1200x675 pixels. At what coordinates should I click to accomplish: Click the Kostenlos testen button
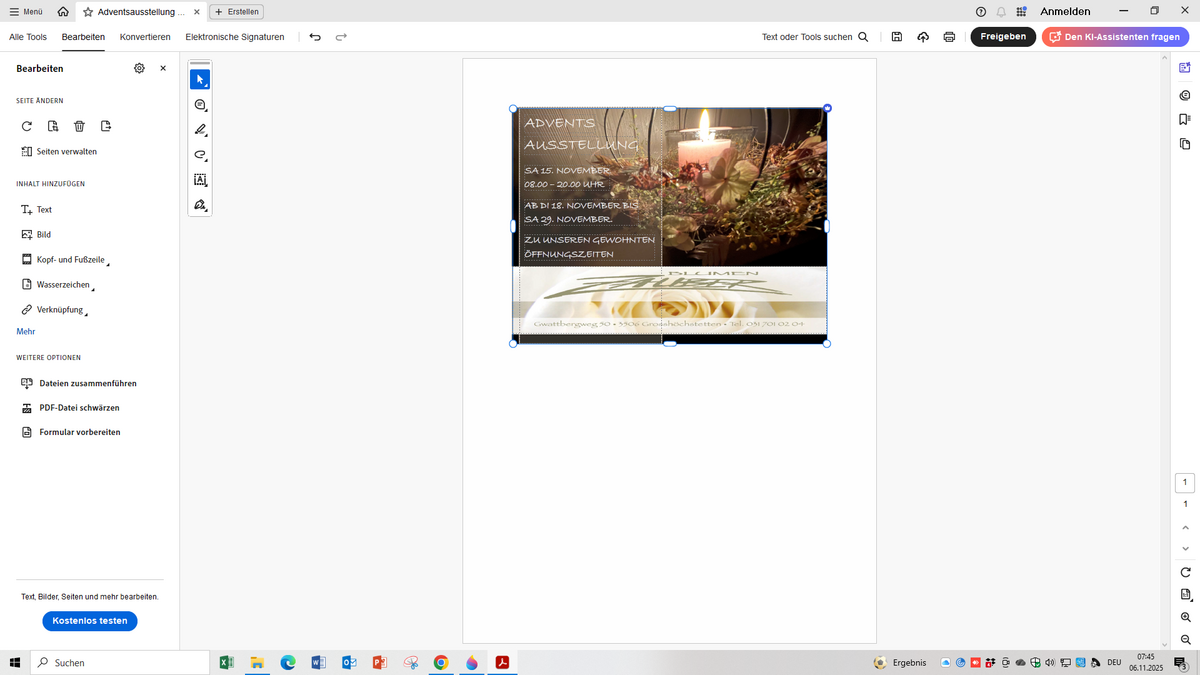click(90, 621)
